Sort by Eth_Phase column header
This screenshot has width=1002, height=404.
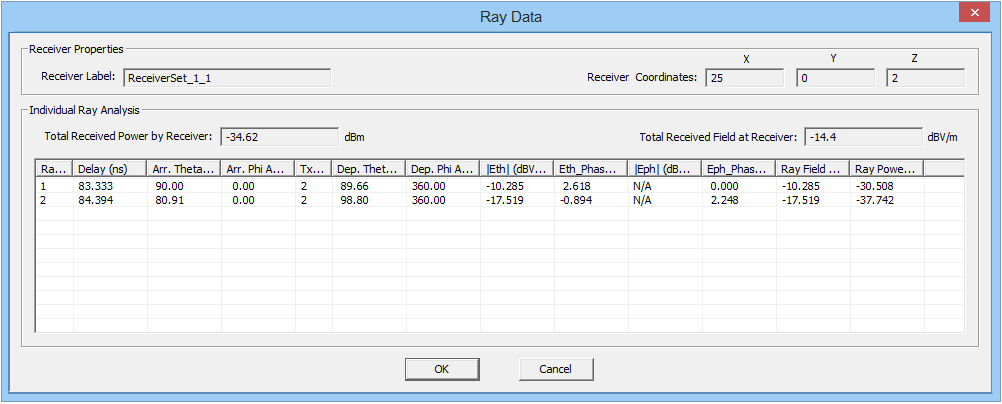591,169
